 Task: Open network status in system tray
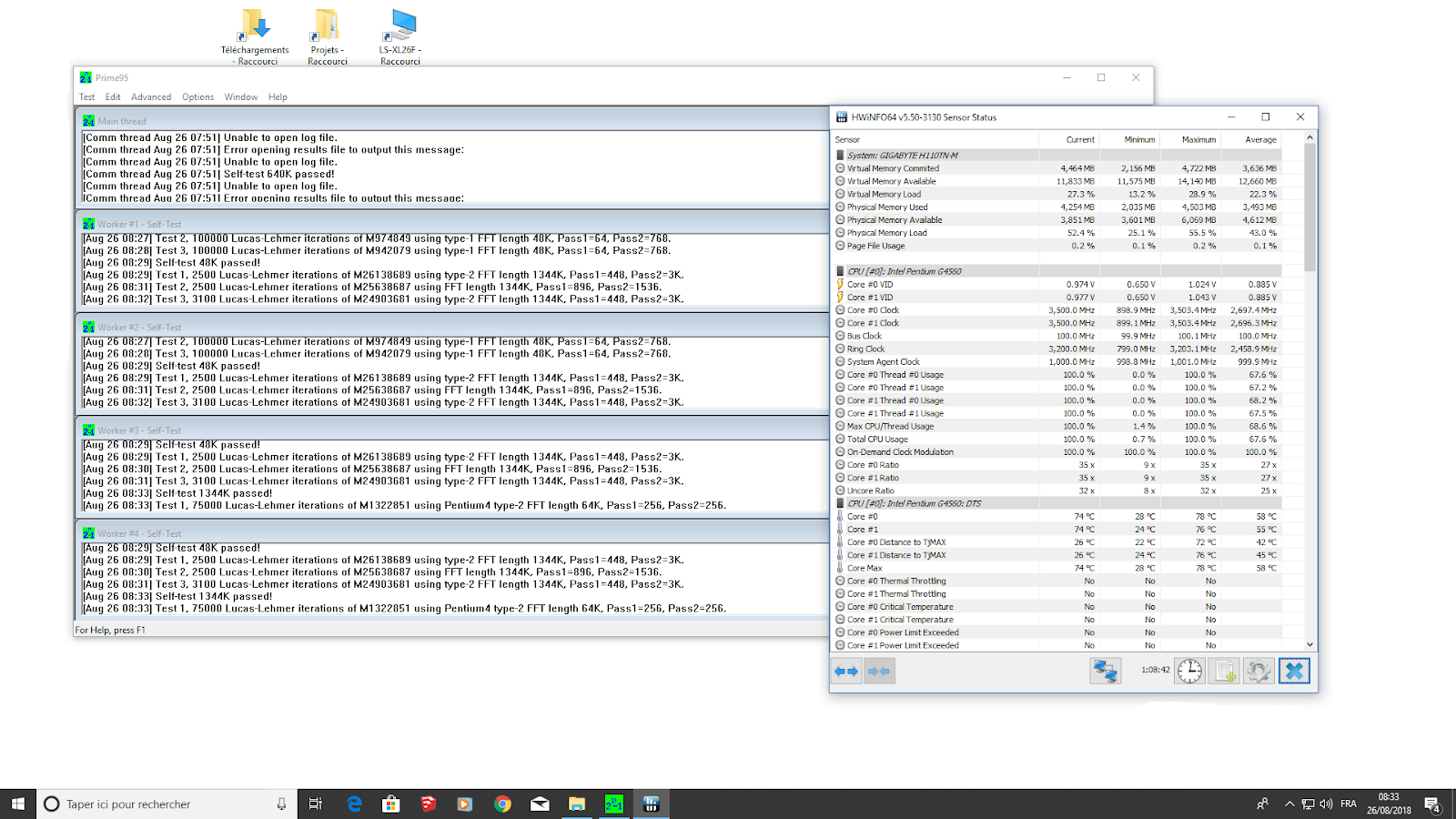pyautogui.click(x=1308, y=804)
